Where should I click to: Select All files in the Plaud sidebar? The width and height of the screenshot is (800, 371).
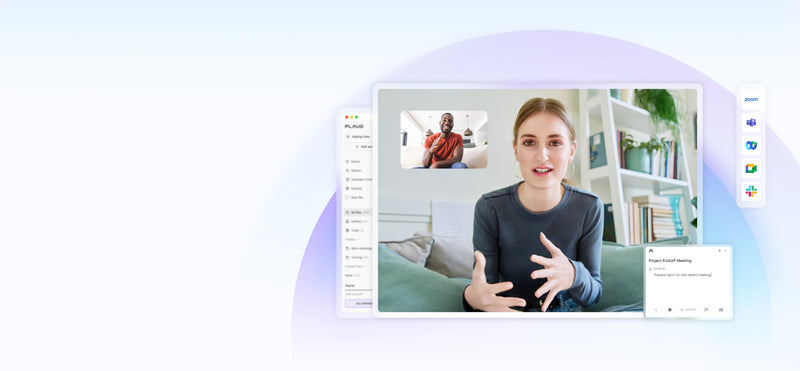(357, 212)
